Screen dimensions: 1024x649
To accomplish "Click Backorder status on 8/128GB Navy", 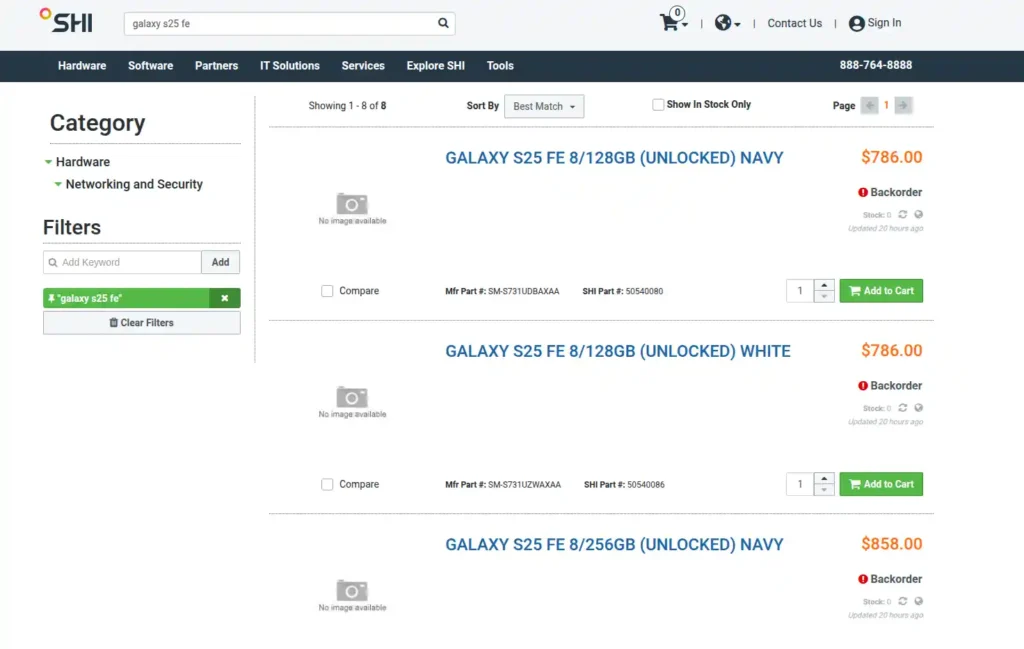I will tap(890, 192).
